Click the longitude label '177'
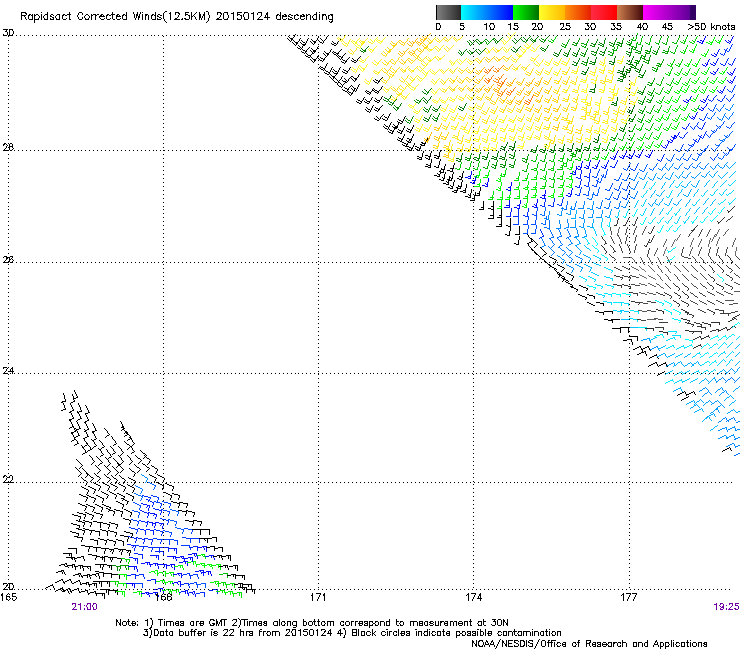This screenshot has height=650, width=740. pyautogui.click(x=629, y=597)
